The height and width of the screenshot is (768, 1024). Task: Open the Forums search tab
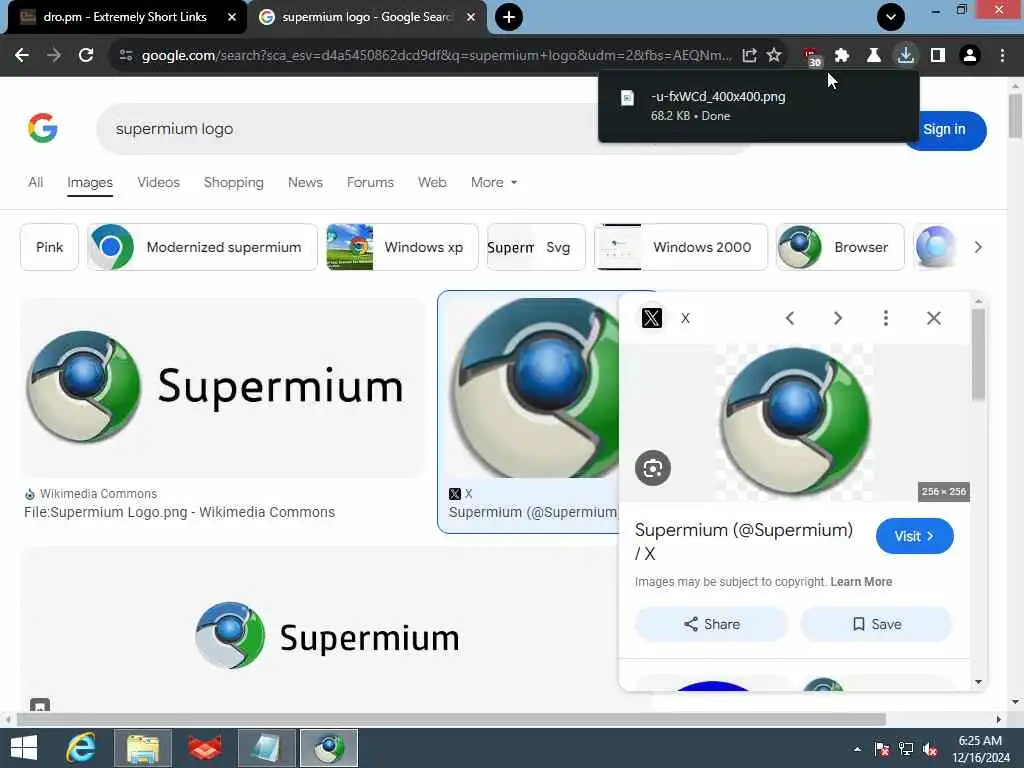(370, 182)
